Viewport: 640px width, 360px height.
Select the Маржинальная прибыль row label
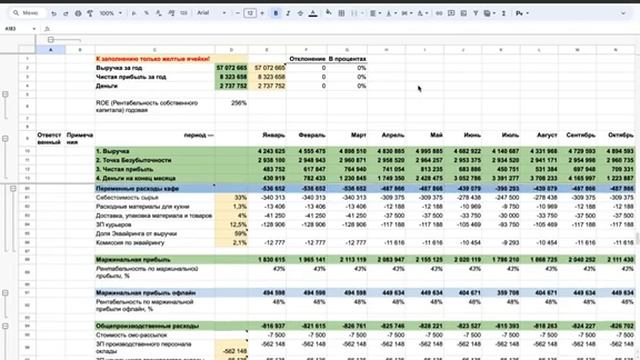coord(155,260)
